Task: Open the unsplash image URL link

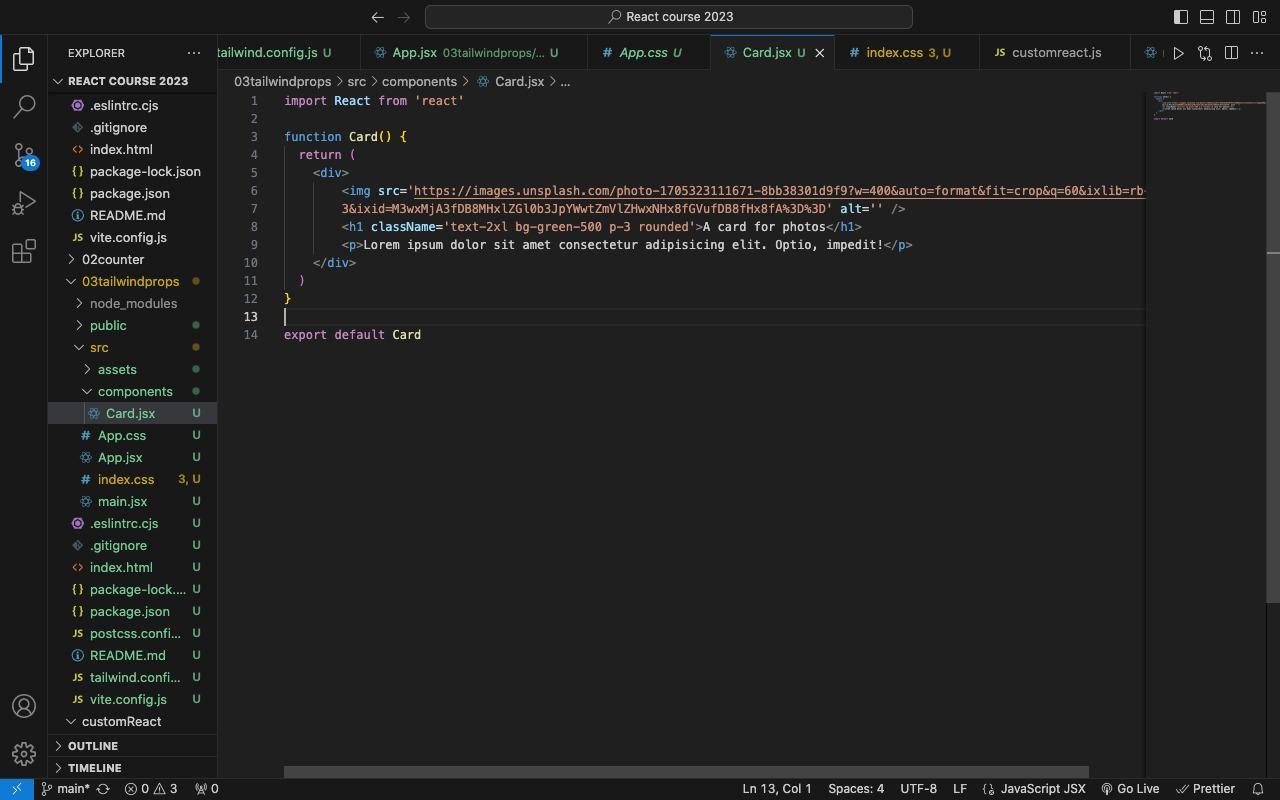Action: pyautogui.click(x=778, y=191)
